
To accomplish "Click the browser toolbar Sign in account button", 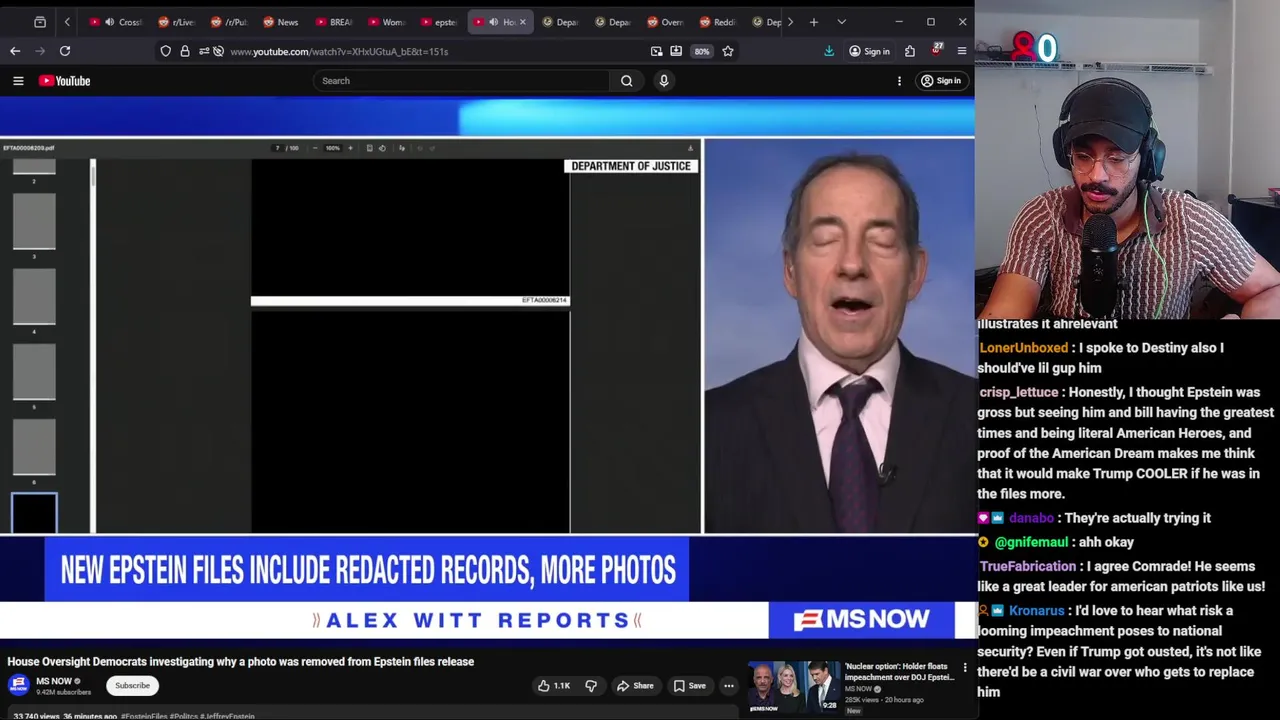I will tap(869, 51).
